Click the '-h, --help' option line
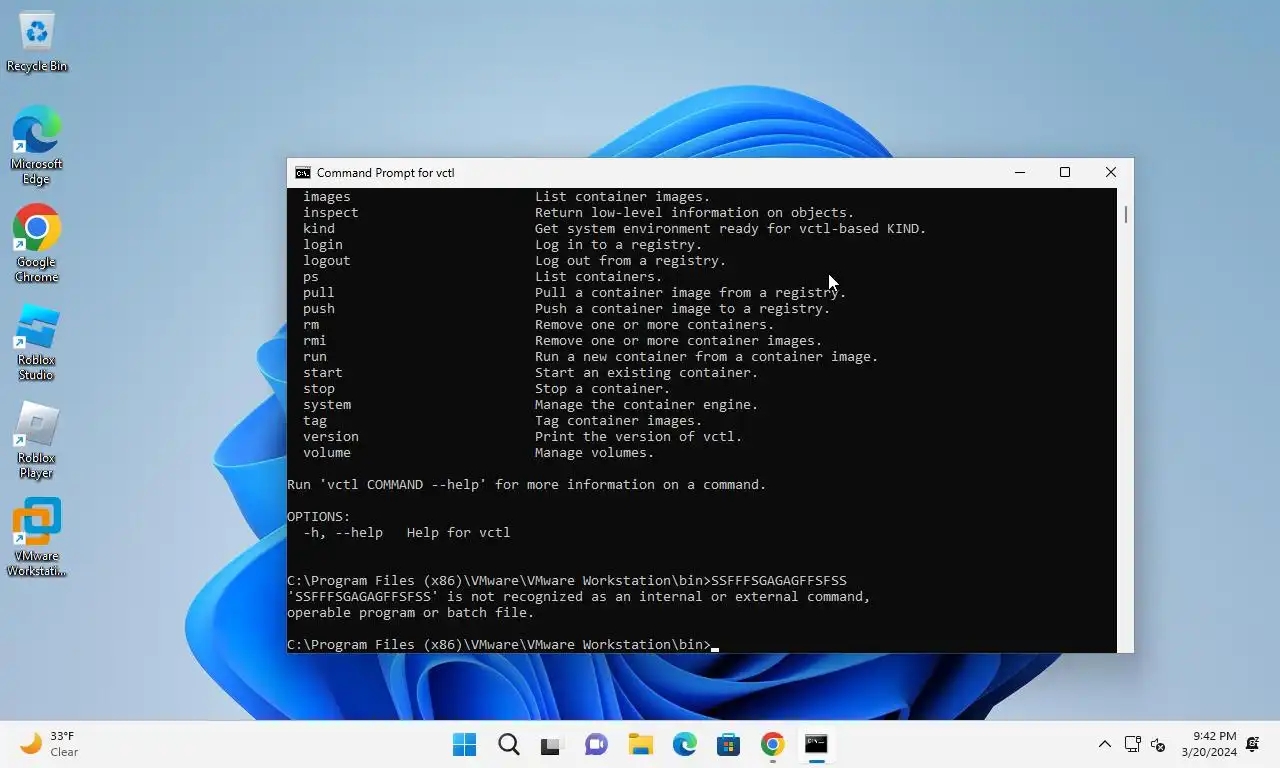This screenshot has height=768, width=1280. [x=407, y=533]
